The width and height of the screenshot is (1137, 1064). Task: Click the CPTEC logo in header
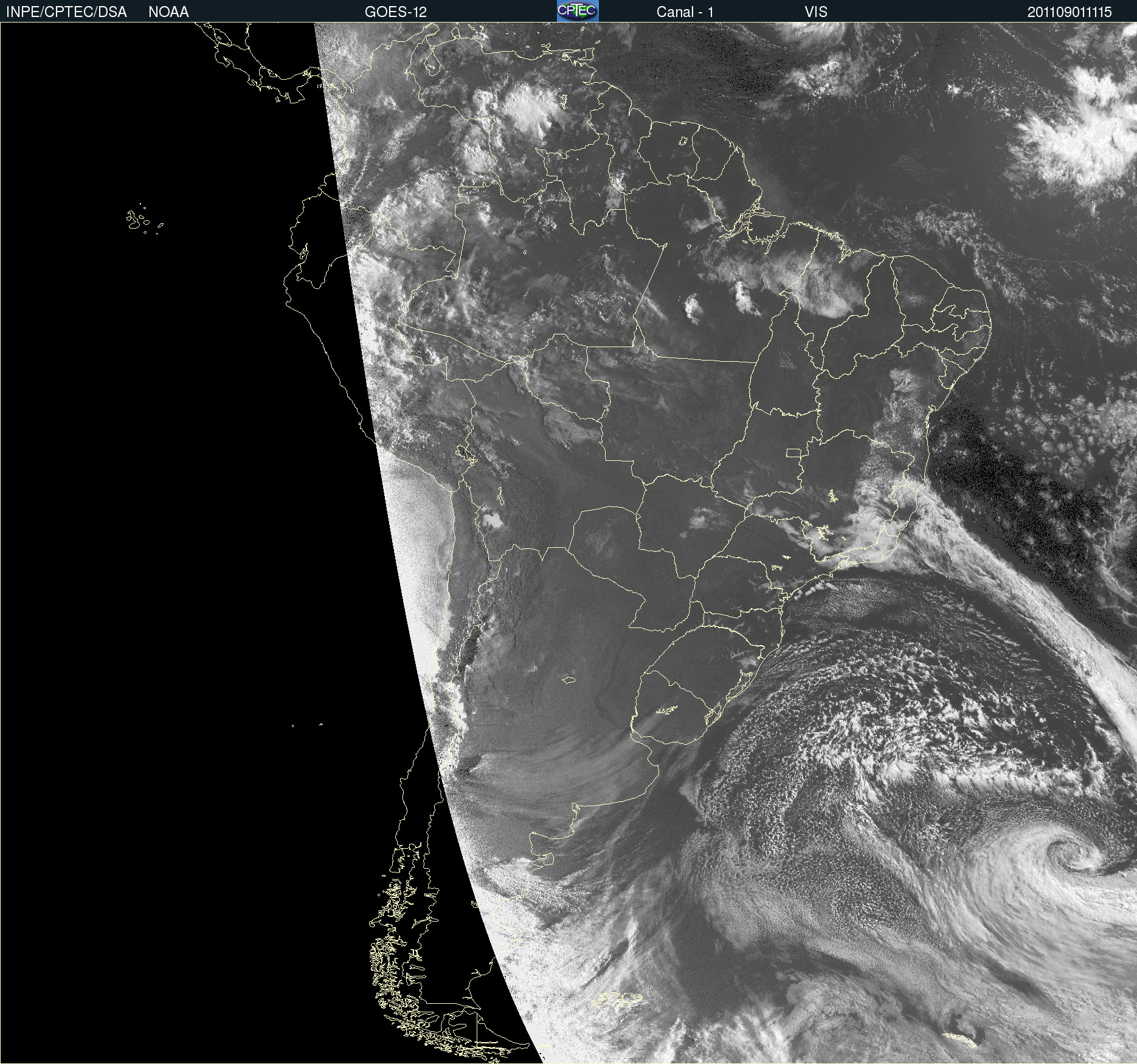pos(578,11)
